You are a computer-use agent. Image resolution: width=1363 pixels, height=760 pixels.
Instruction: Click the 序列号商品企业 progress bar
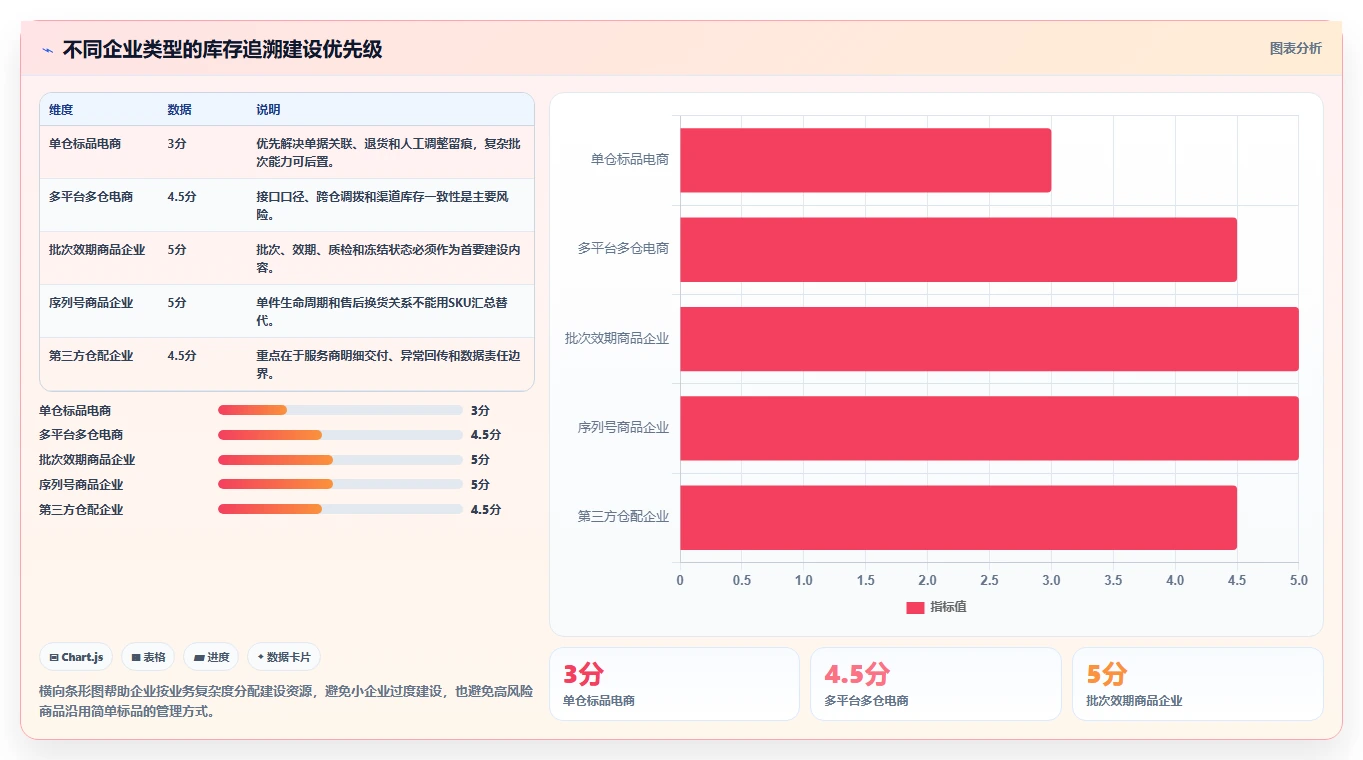pyautogui.click(x=340, y=485)
